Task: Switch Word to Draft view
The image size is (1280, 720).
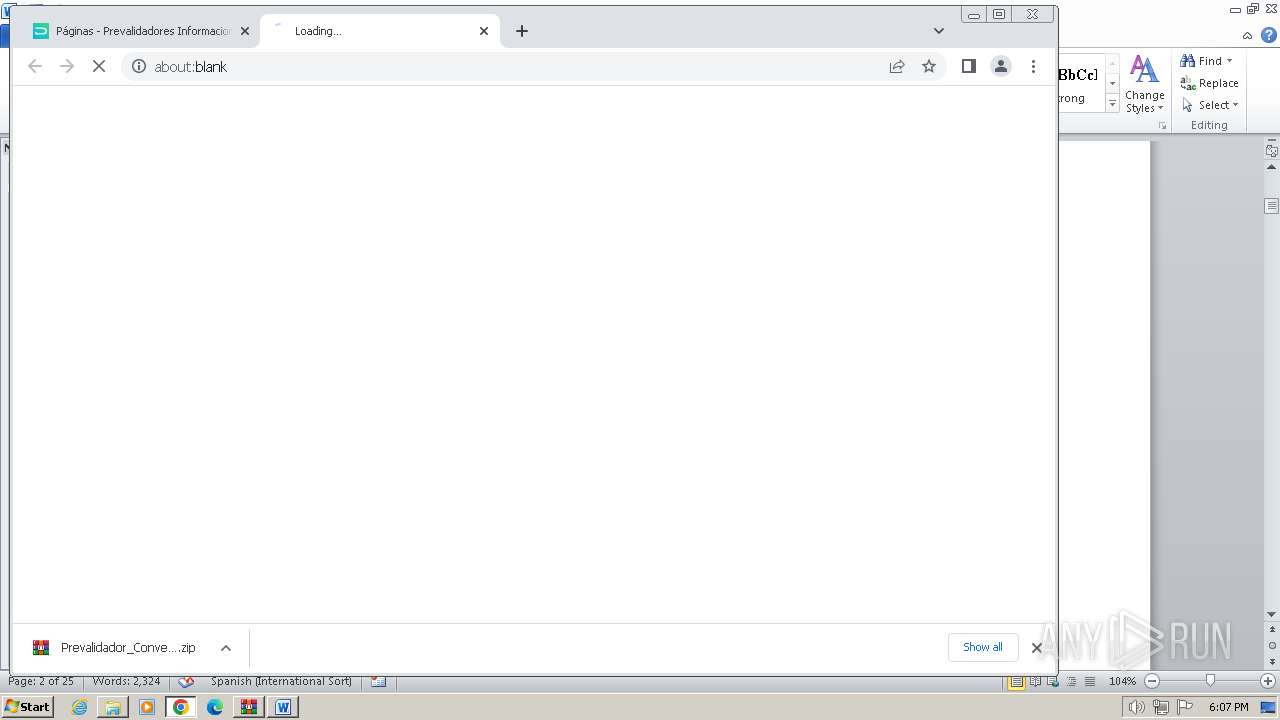Action: [1089, 681]
